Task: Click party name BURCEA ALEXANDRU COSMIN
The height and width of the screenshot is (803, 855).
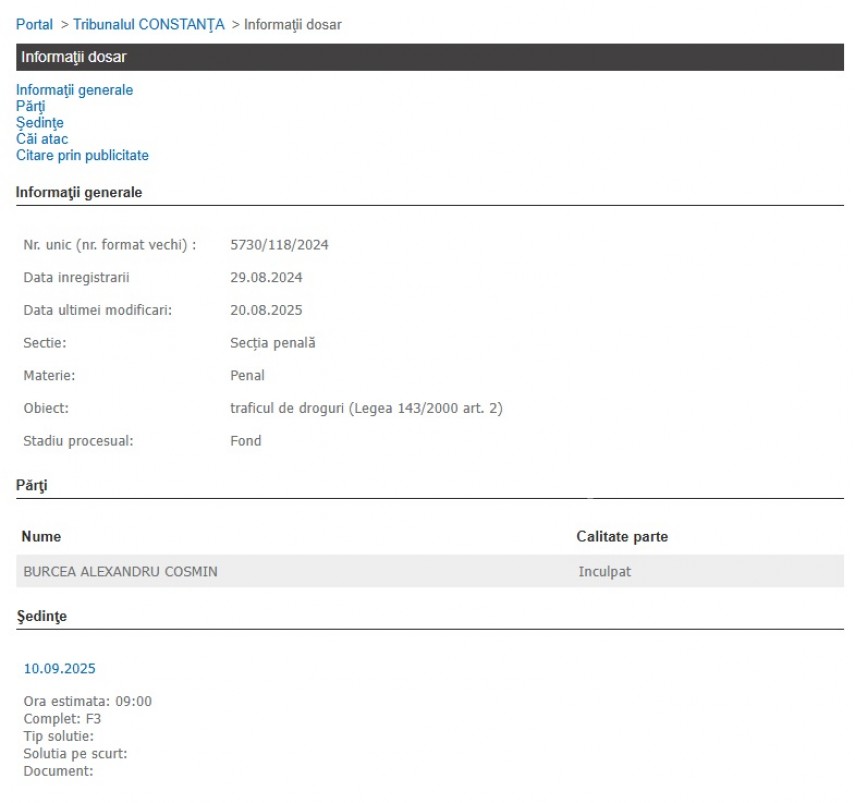Action: (121, 571)
